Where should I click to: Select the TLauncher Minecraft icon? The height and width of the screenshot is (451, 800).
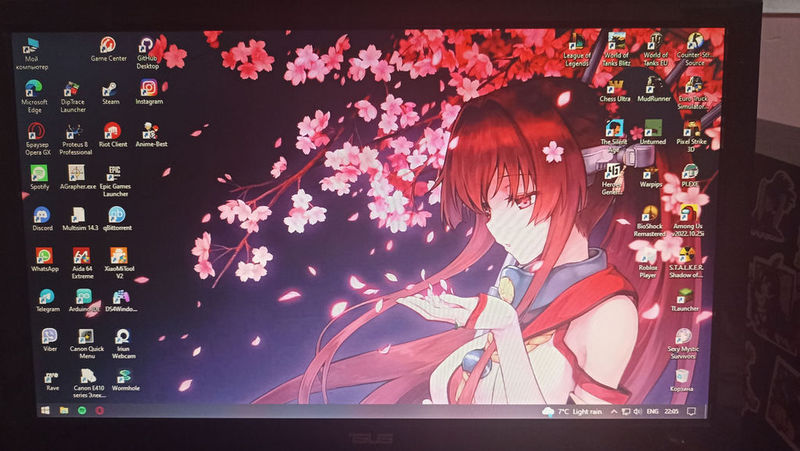(685, 300)
